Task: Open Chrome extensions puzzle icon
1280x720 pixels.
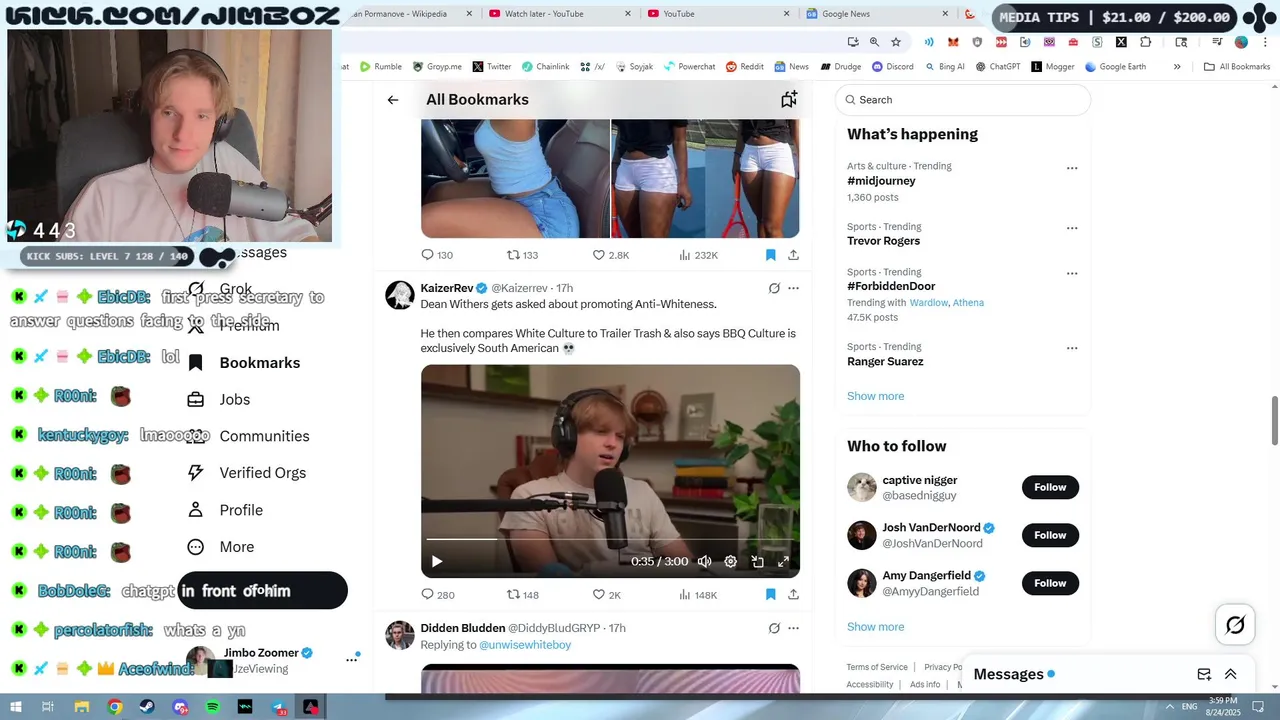Action: 1146,42
